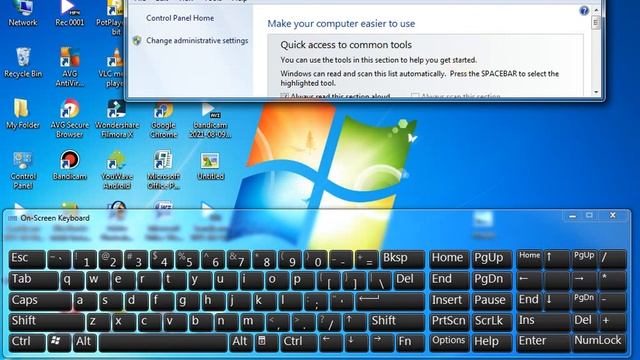The image size is (640, 360).
Task: Click the Help key on keyboard
Action: pos(491,342)
